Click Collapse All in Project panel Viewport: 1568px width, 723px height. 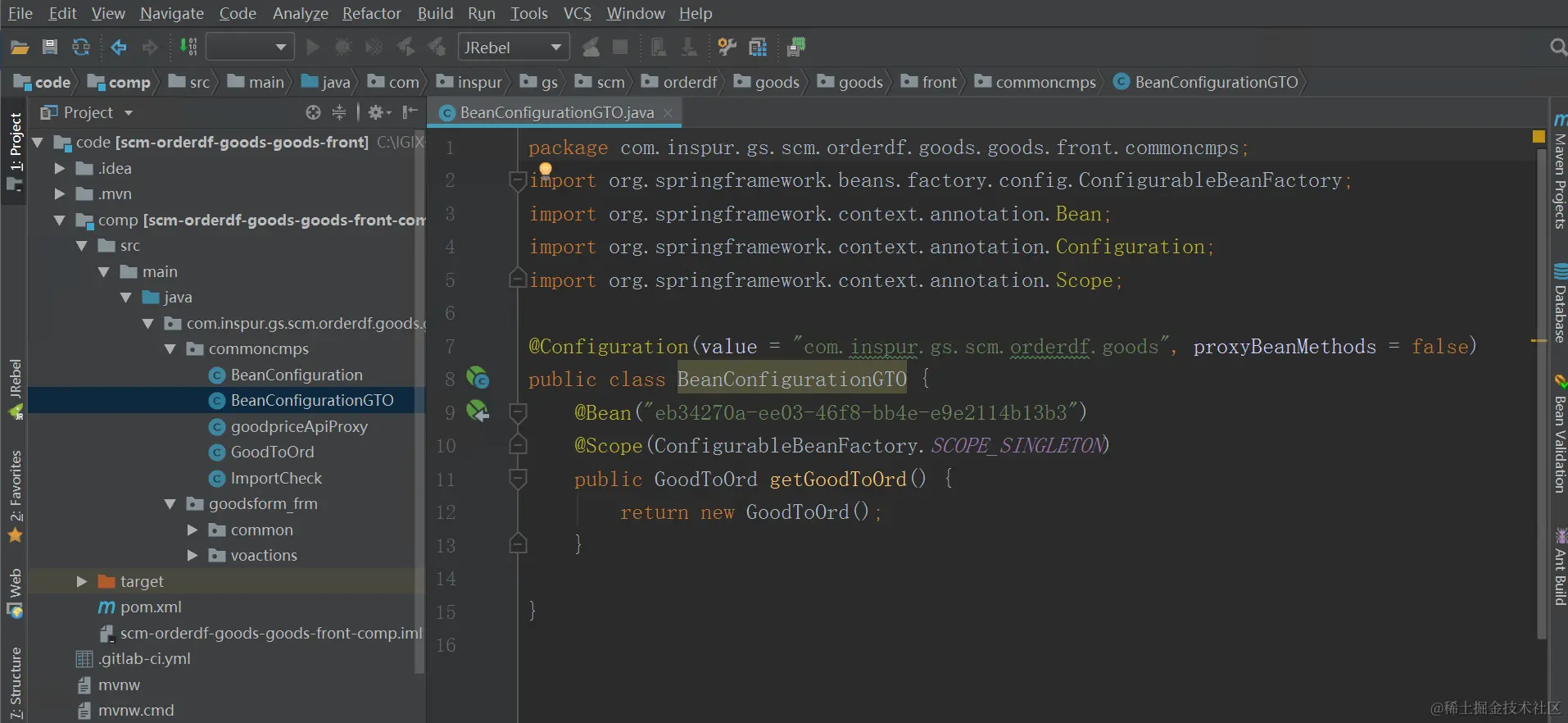pyautogui.click(x=338, y=112)
